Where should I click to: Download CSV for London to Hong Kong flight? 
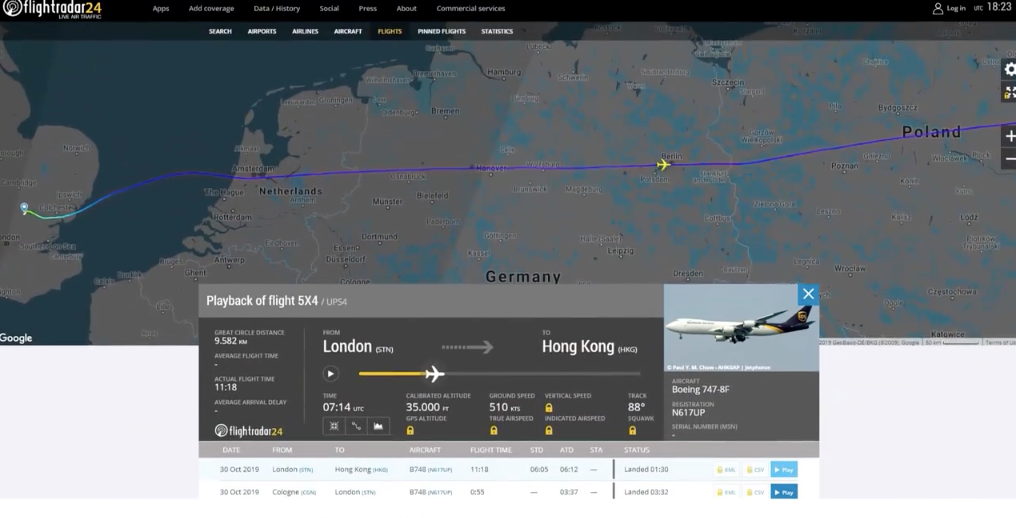pyautogui.click(x=755, y=469)
